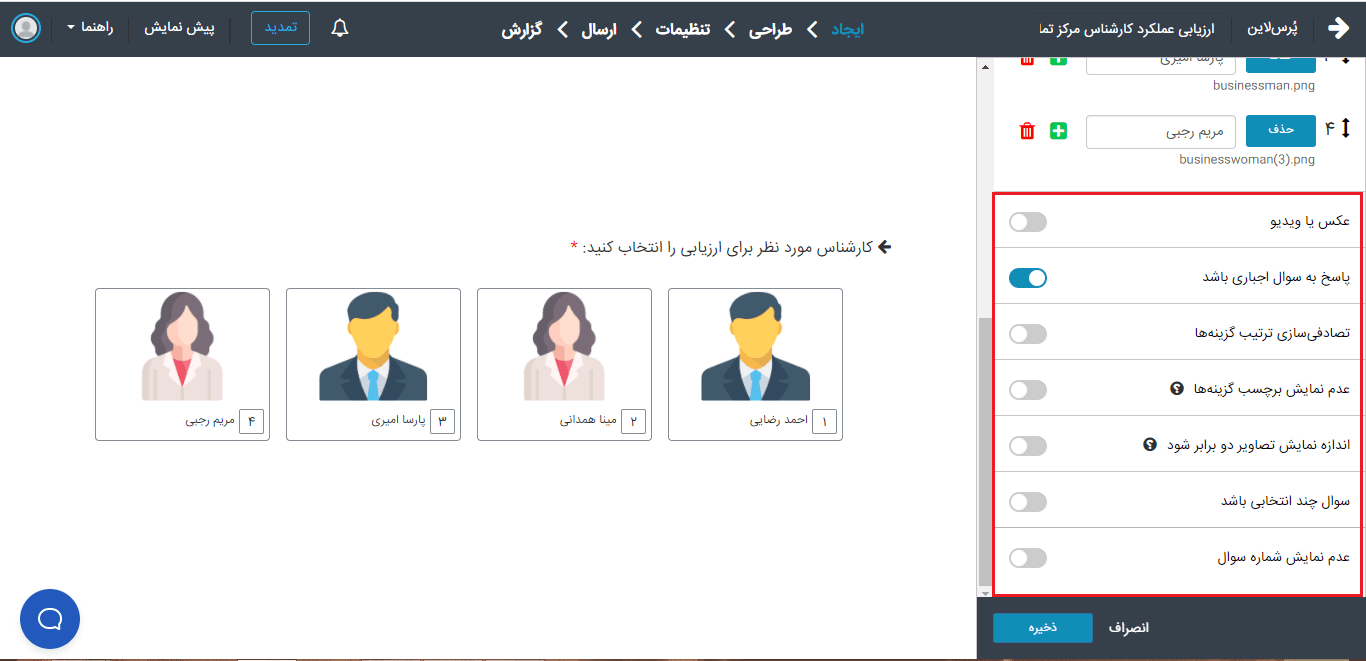Click the back arrow in the top bar
The height and width of the screenshot is (661, 1366).
pos(1338,28)
